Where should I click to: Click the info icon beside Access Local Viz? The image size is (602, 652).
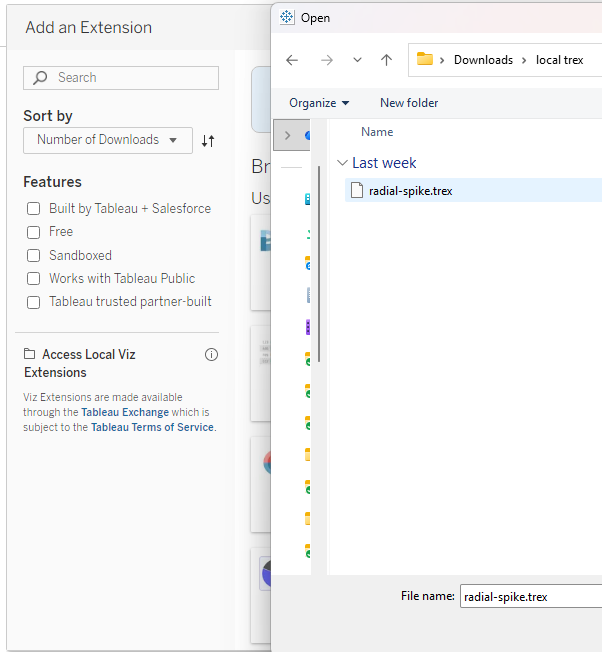211,354
